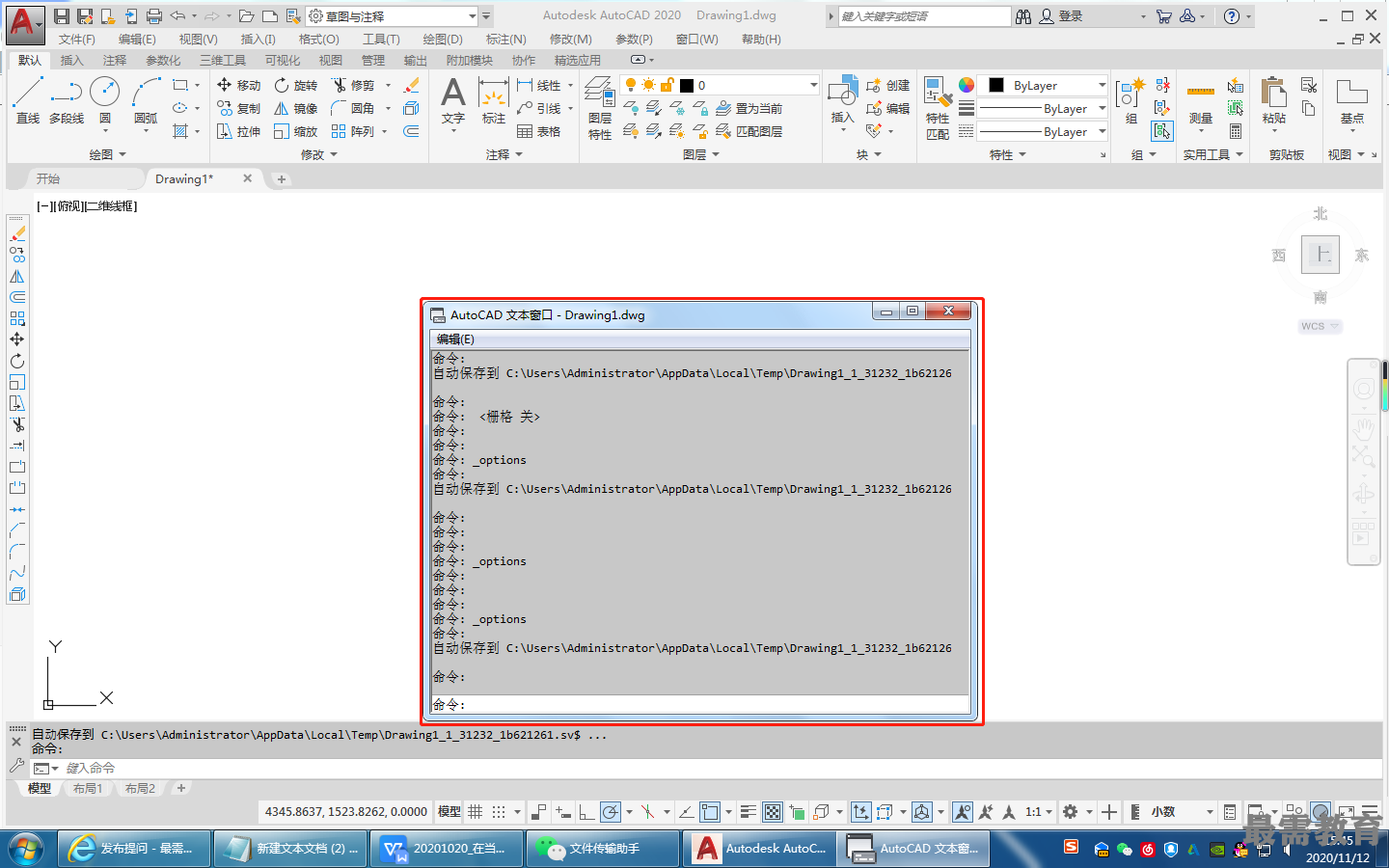Toggle grid display in status bar
Image resolution: width=1389 pixels, height=868 pixels.
476,812
